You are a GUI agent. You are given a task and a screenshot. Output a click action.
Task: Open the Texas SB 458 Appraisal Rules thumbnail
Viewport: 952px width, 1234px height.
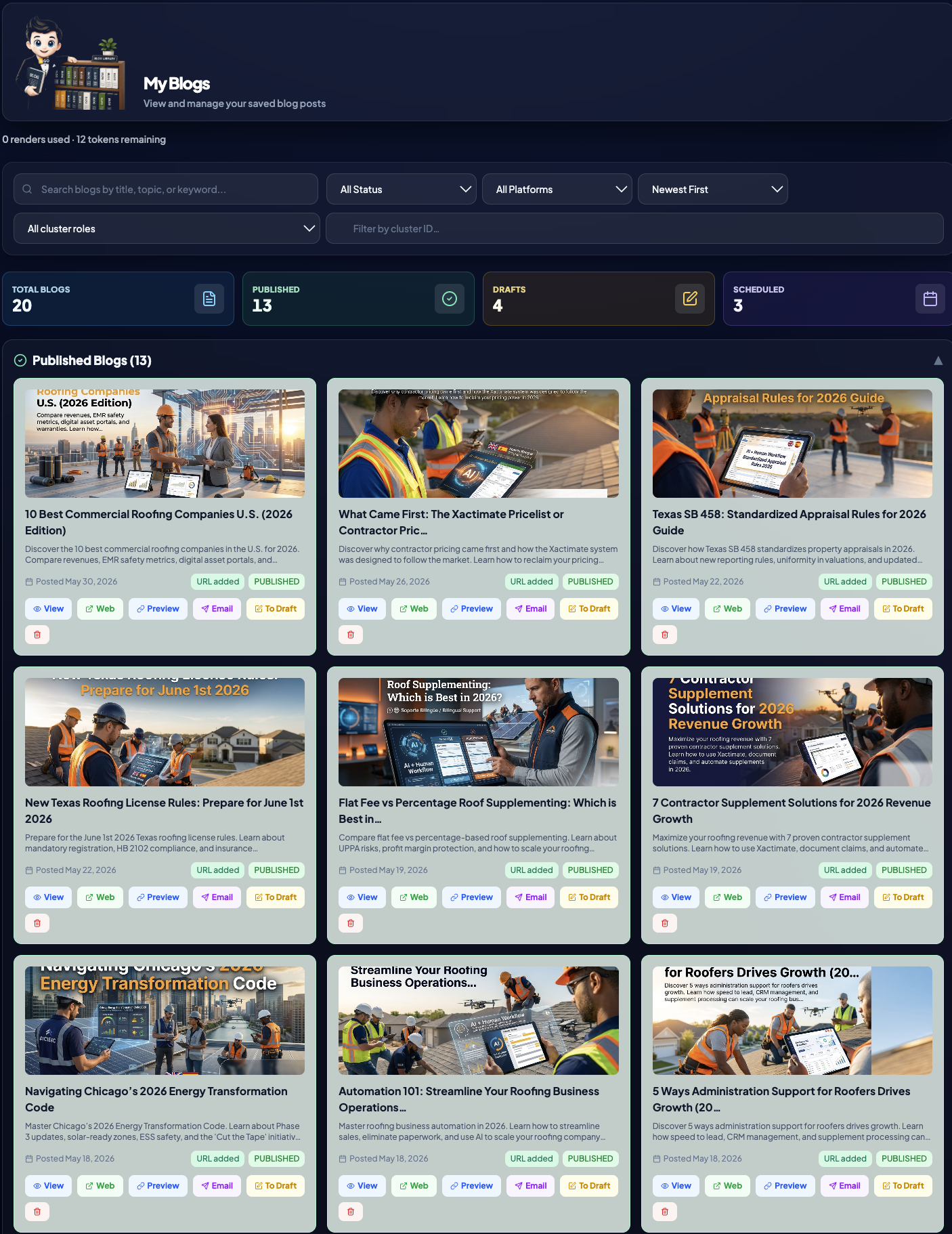(792, 444)
